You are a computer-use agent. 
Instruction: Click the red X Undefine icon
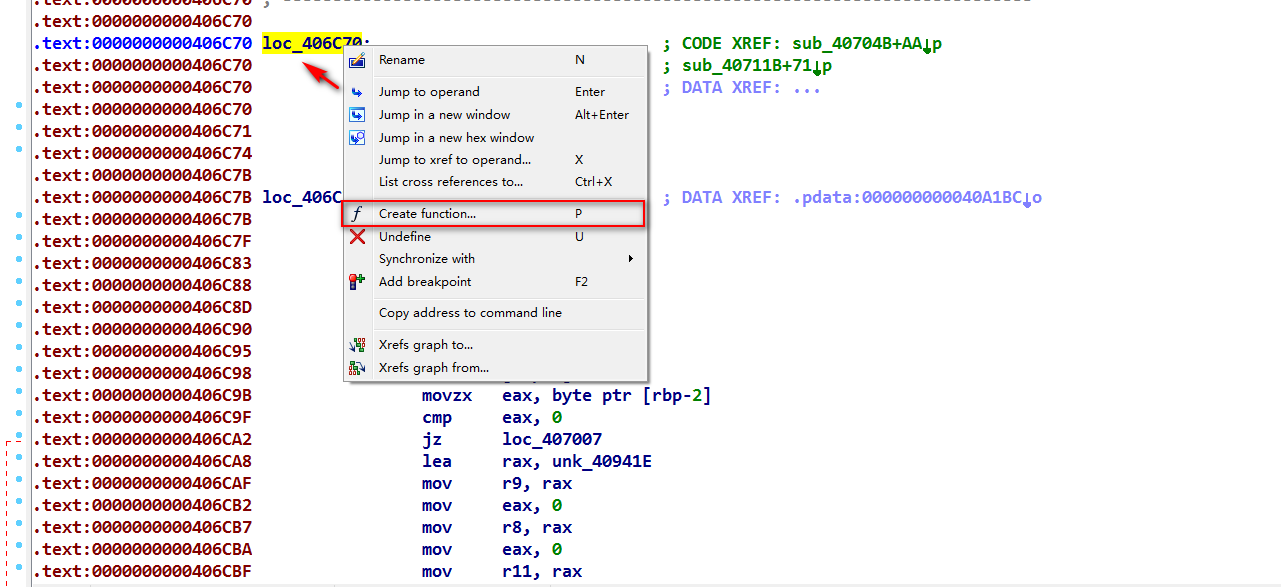pyautogui.click(x=357, y=237)
